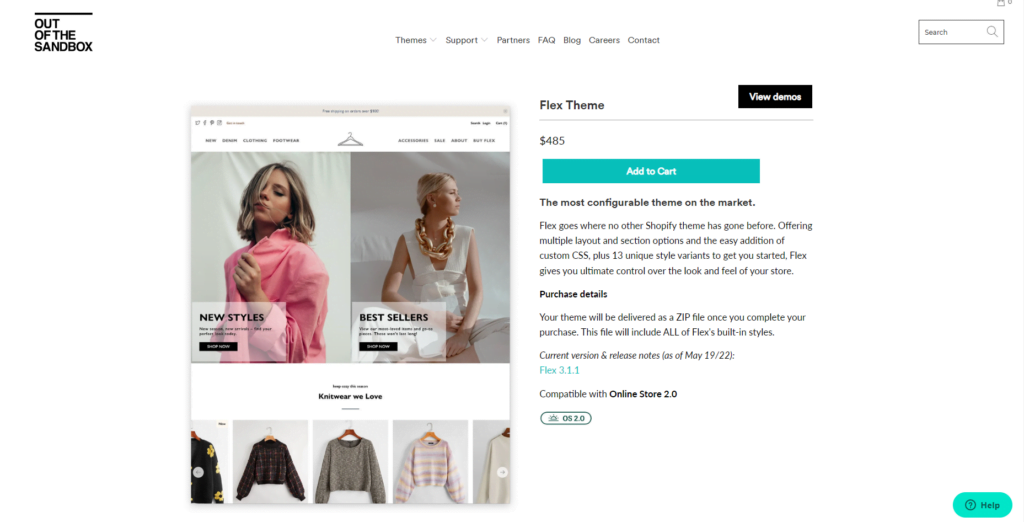Open the Contact page
1024x522 pixels.
pyautogui.click(x=643, y=40)
